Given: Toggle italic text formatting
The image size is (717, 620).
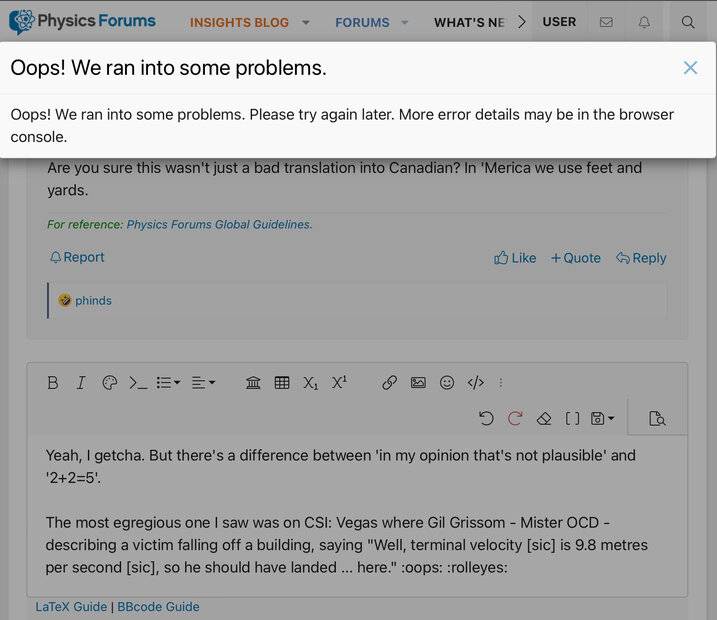Looking at the screenshot, I should tap(81, 382).
